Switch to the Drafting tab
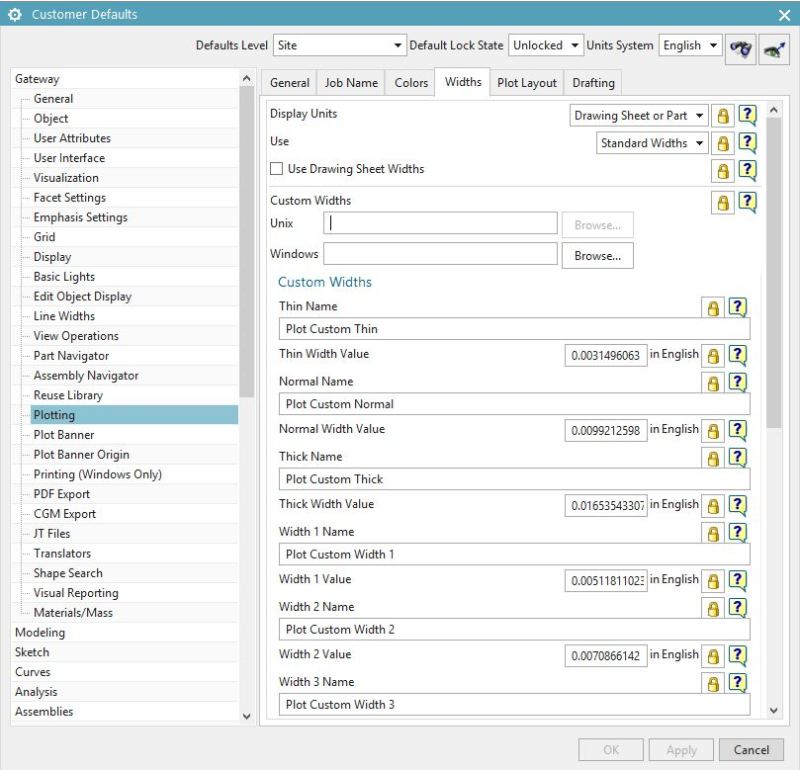Screen dimensions: 800x770 593,83
